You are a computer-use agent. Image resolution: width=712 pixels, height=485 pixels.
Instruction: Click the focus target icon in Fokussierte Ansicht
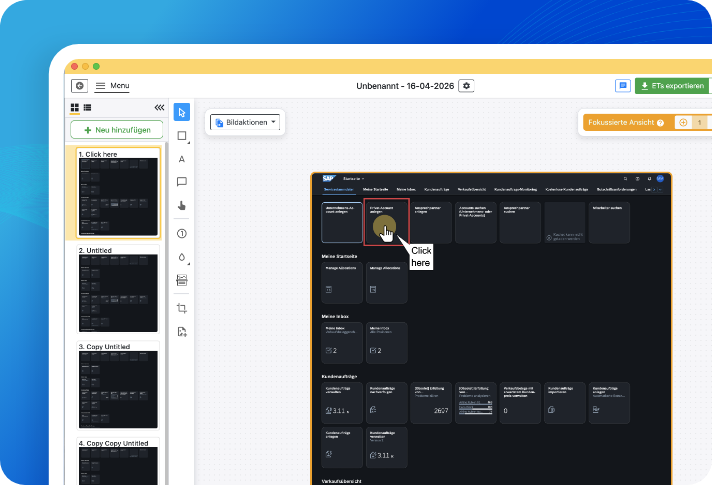tap(683, 122)
